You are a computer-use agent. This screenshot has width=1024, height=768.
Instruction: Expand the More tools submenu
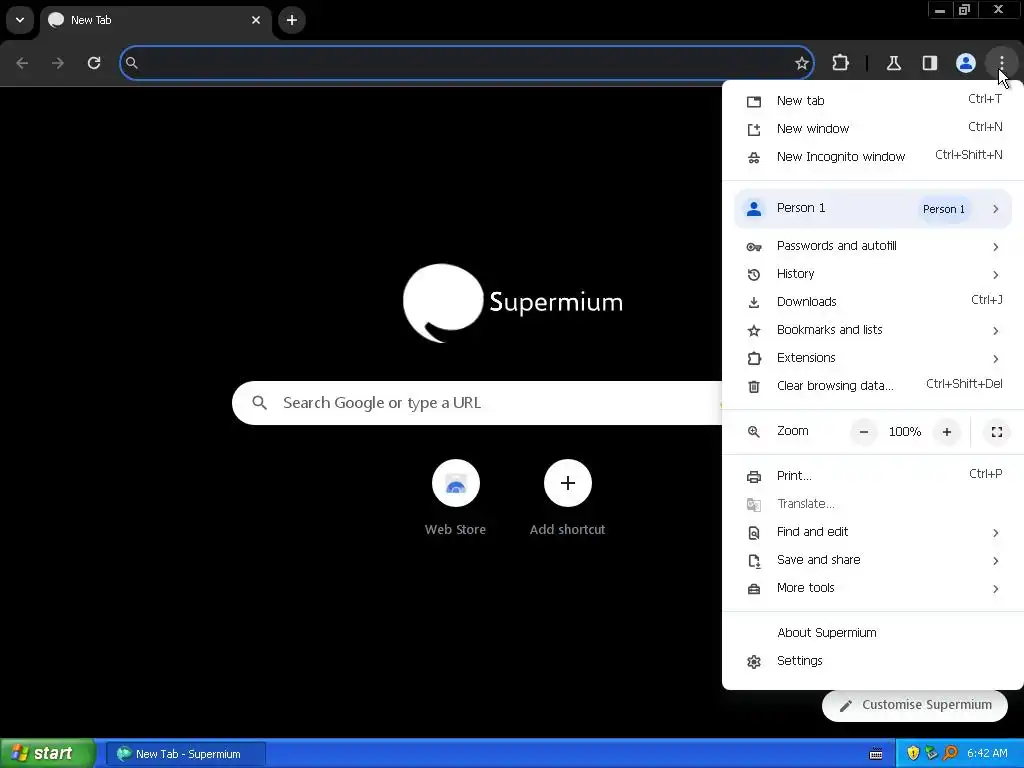pyautogui.click(x=873, y=588)
